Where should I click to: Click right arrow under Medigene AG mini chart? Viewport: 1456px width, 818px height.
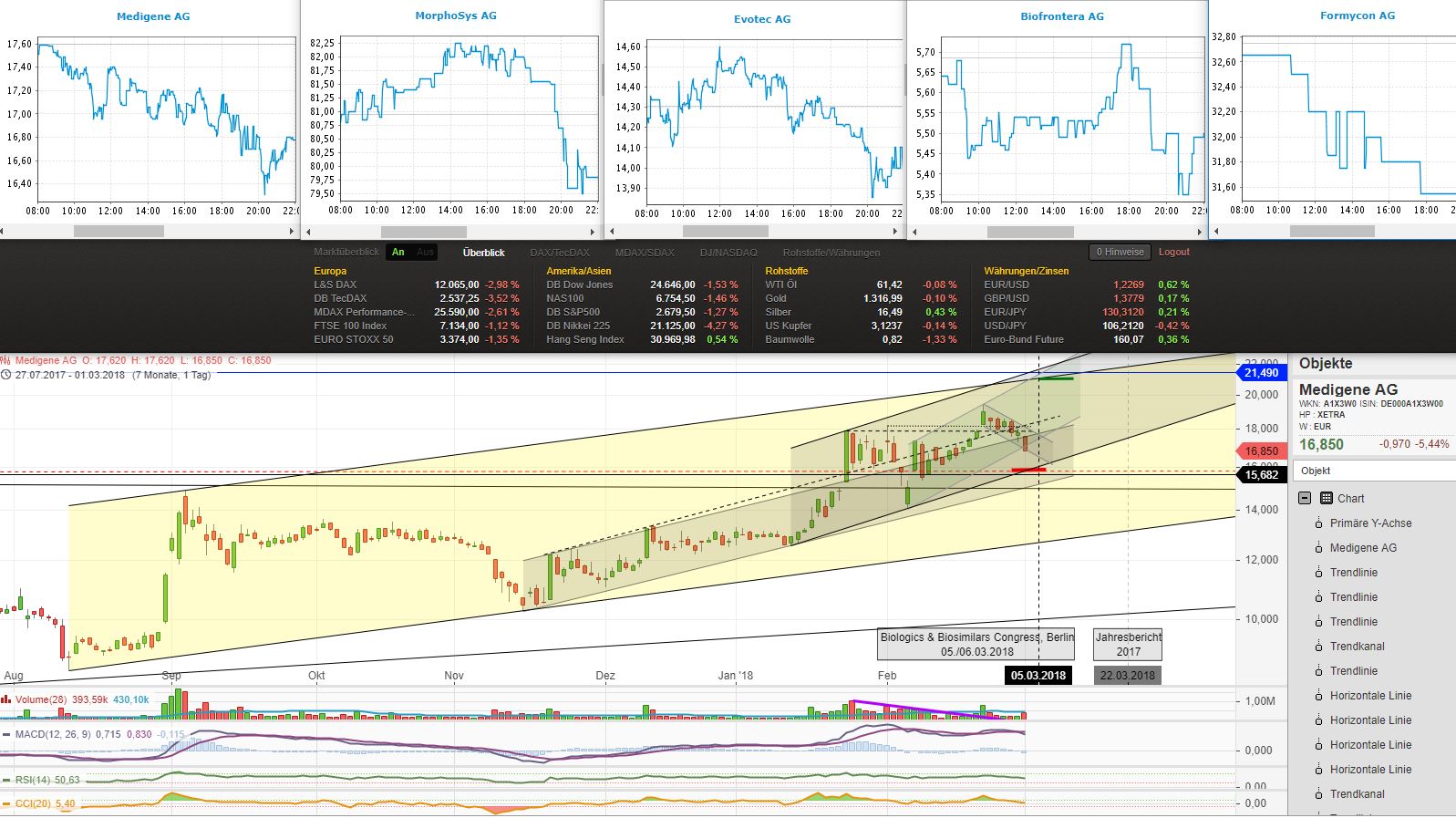click(293, 232)
